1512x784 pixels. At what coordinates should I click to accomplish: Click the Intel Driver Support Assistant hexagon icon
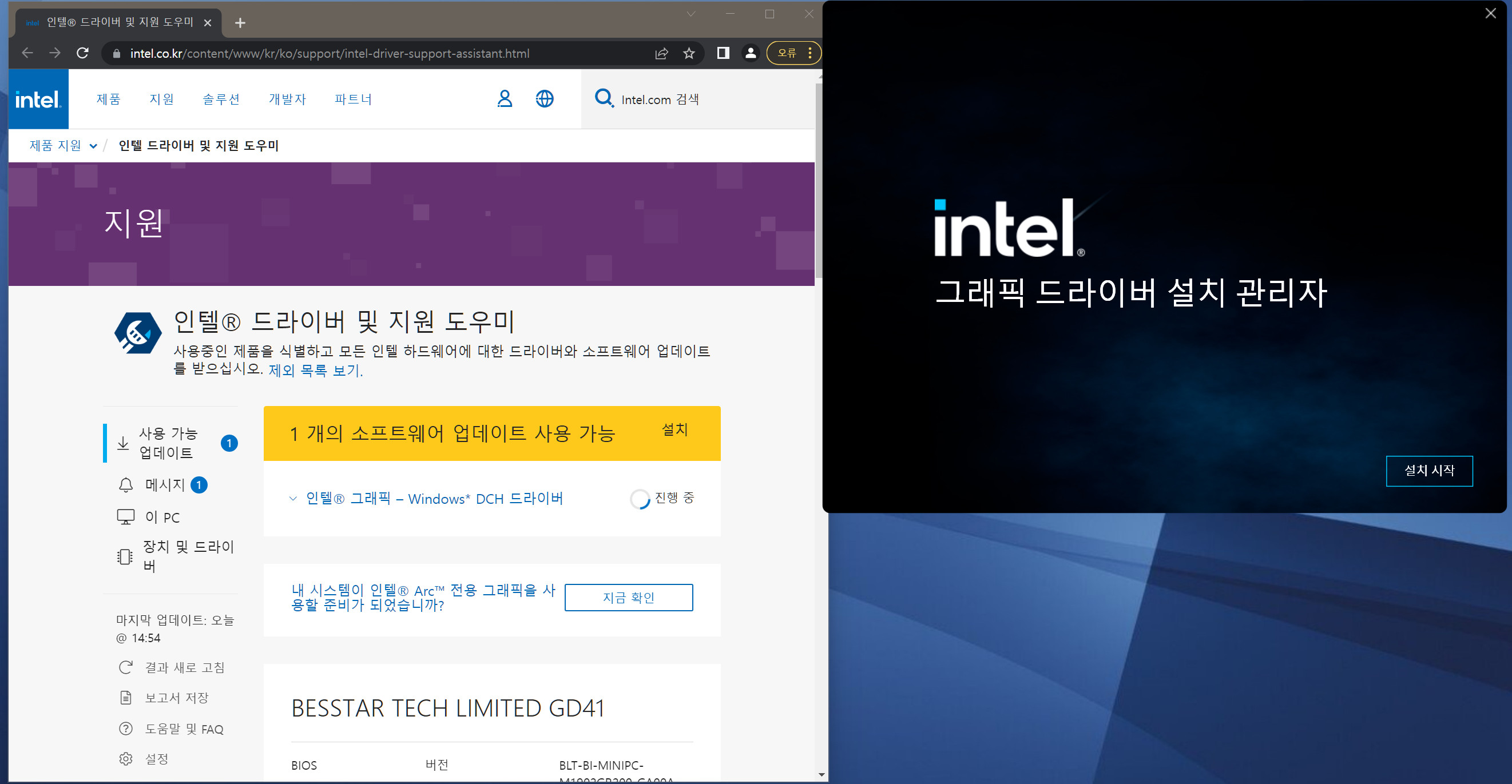click(x=138, y=333)
